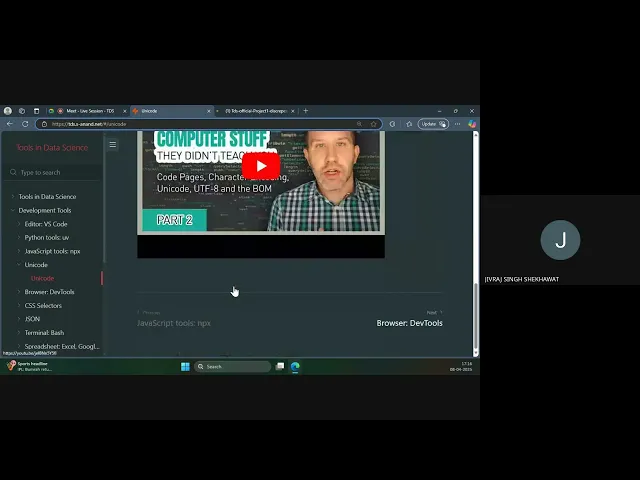Open Spreadsheet: Excel, Googl... page
640x480 pixels.
(x=62, y=346)
